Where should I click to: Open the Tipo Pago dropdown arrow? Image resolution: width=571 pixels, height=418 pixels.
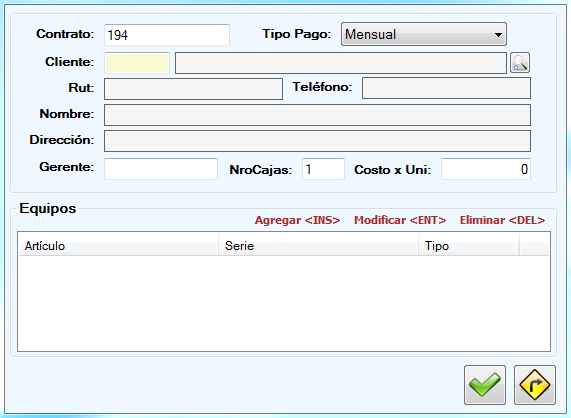point(498,35)
